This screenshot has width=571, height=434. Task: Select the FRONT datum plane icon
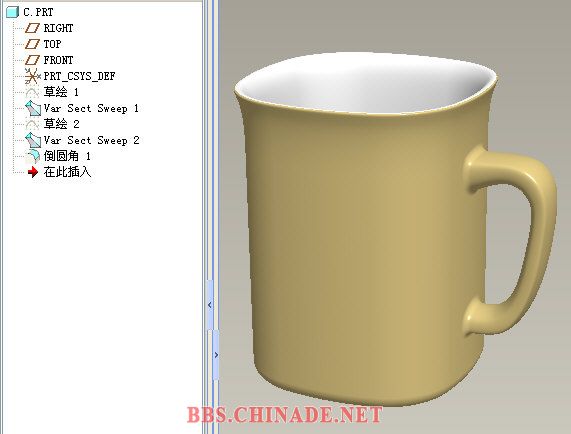click(32, 60)
